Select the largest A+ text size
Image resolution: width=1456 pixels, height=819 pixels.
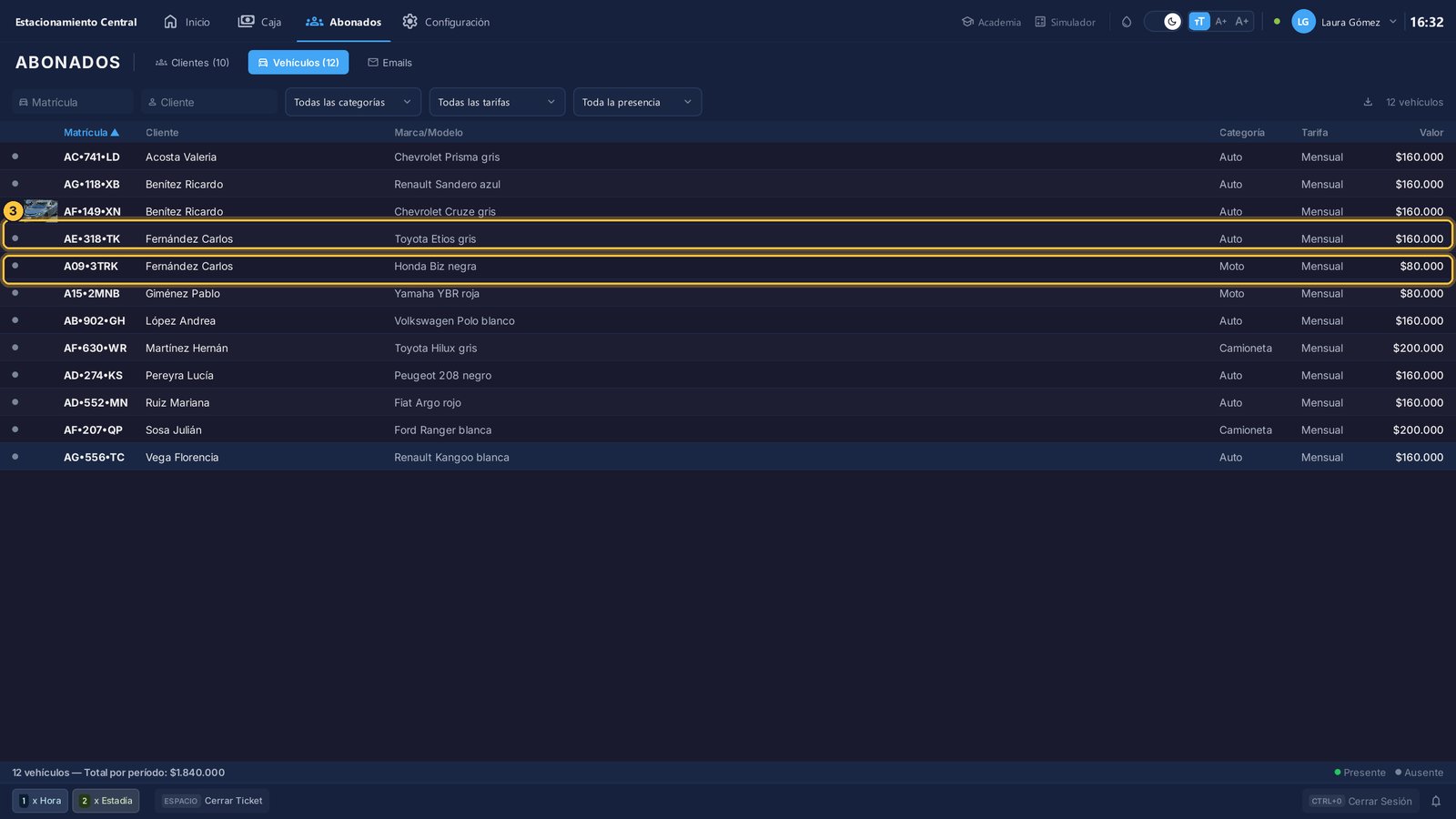(1242, 21)
